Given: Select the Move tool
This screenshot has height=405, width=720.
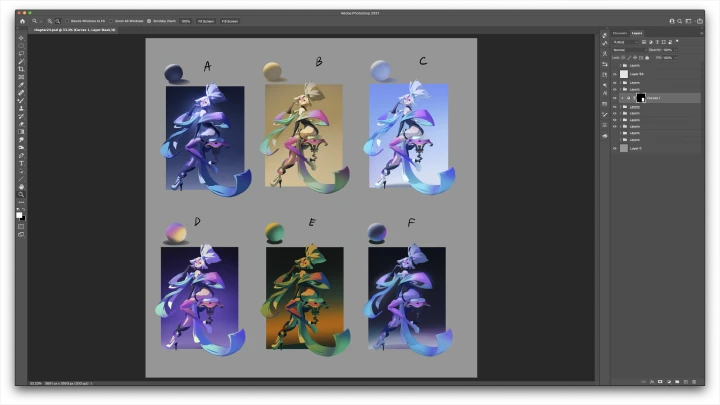Looking at the screenshot, I should [x=21, y=39].
